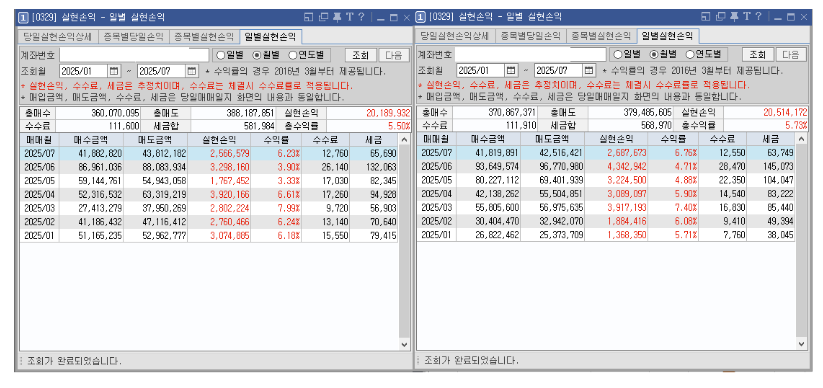Select 일별 radio in the right window
The width and height of the screenshot is (823, 388).
point(626,55)
